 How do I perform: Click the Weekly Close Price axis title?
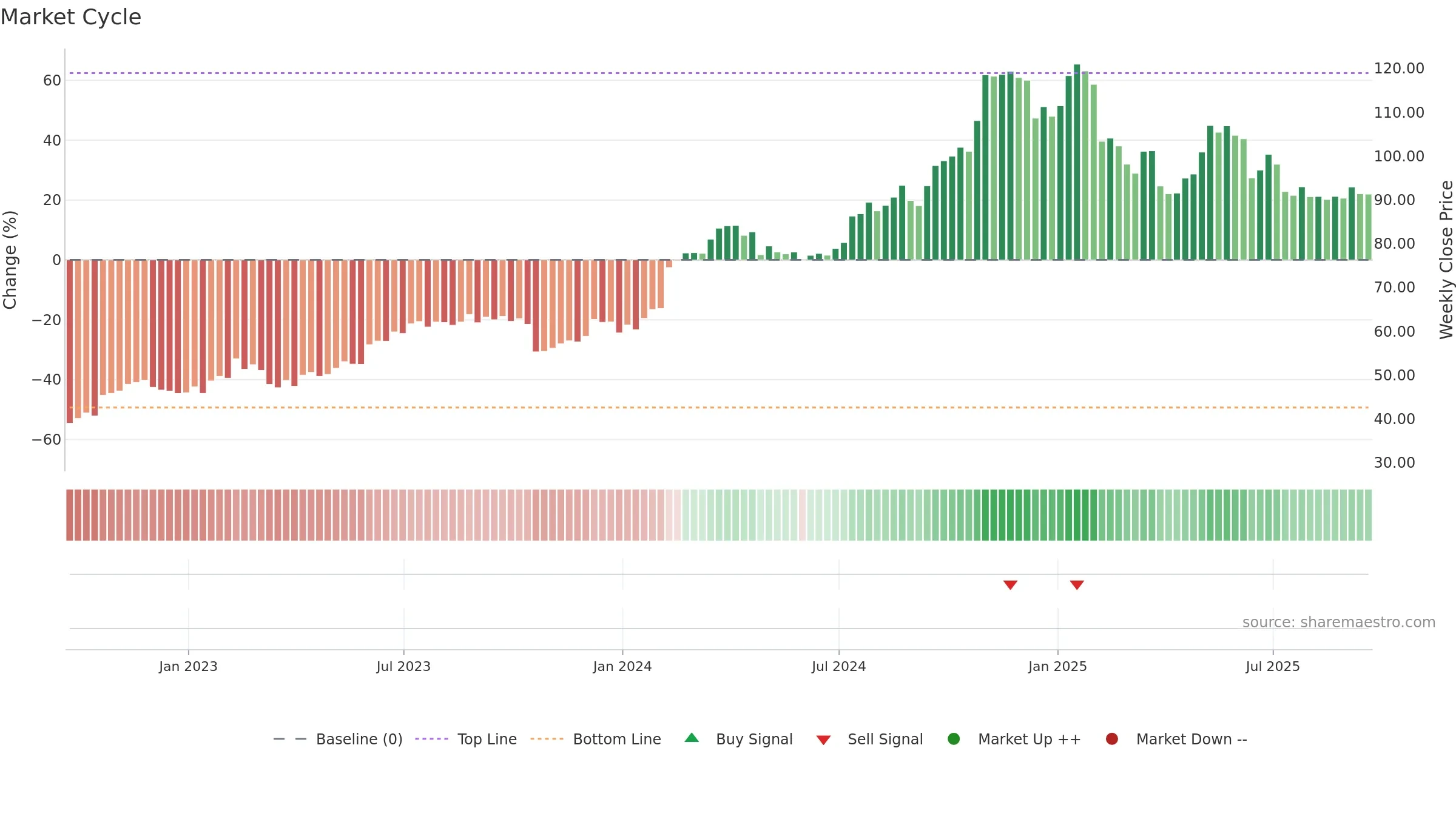[x=1446, y=260]
